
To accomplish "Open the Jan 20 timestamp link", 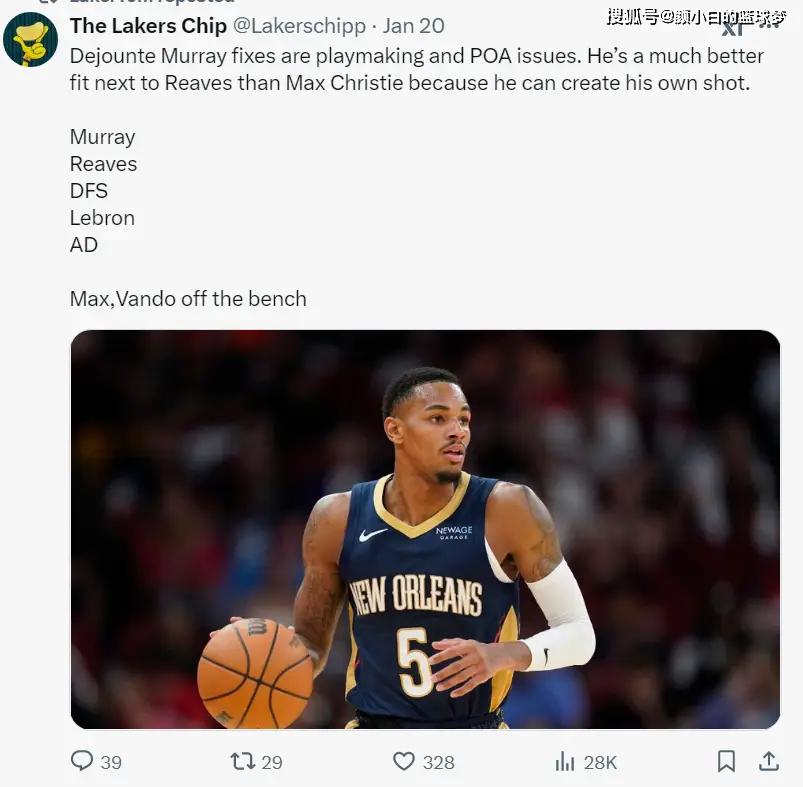I will tap(414, 26).
